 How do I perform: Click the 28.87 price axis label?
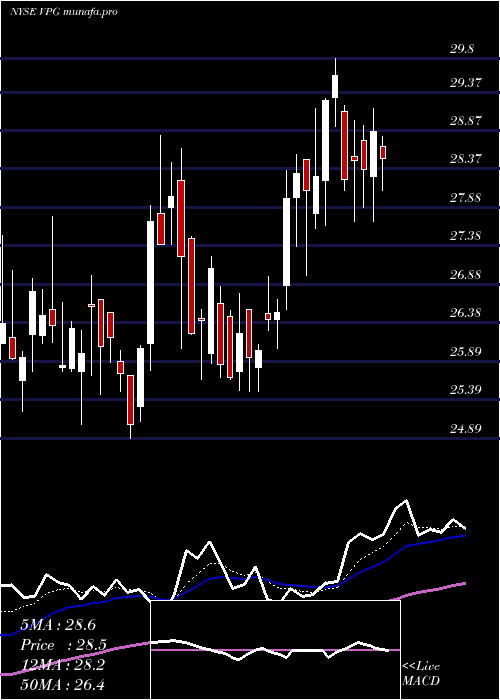(x=466, y=121)
